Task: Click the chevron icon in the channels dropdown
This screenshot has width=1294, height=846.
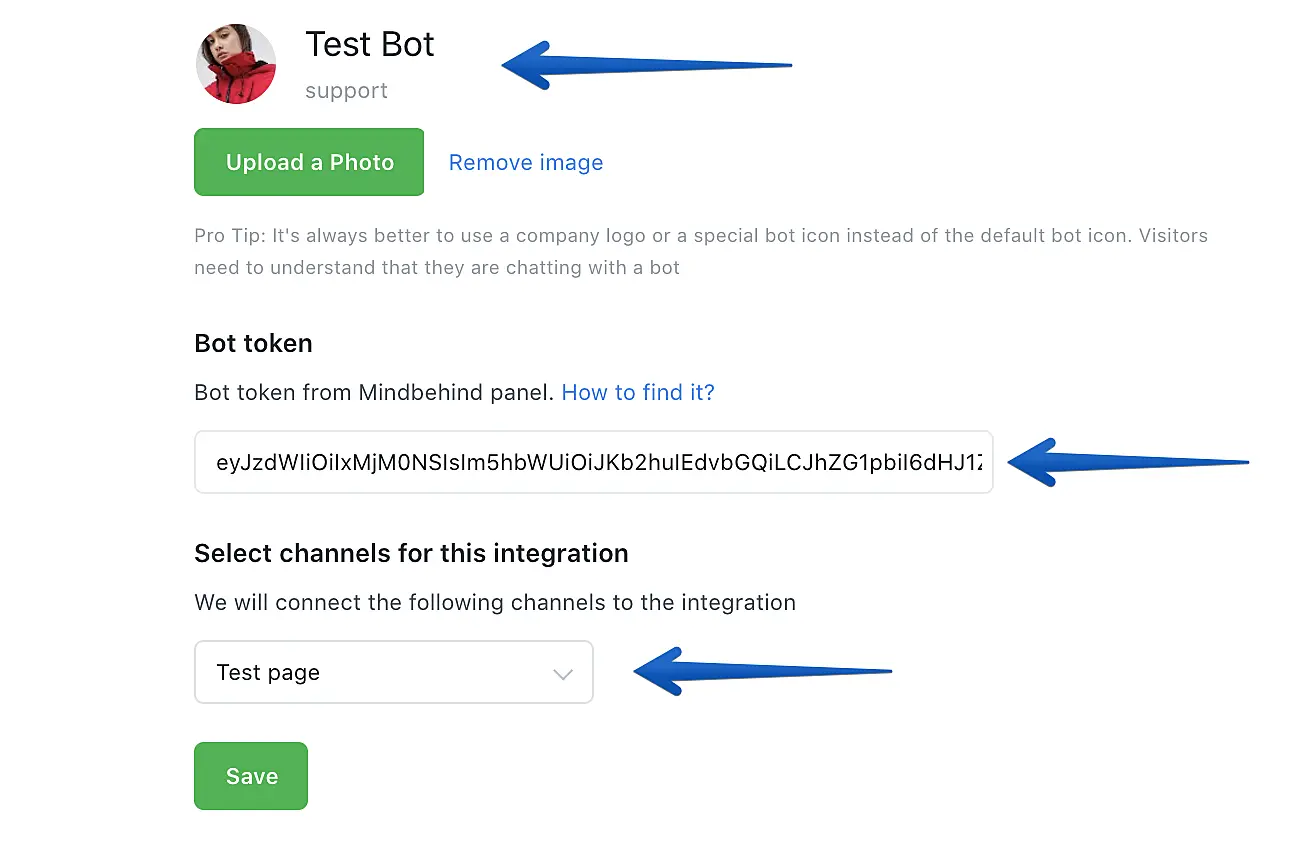Action: [x=563, y=674]
